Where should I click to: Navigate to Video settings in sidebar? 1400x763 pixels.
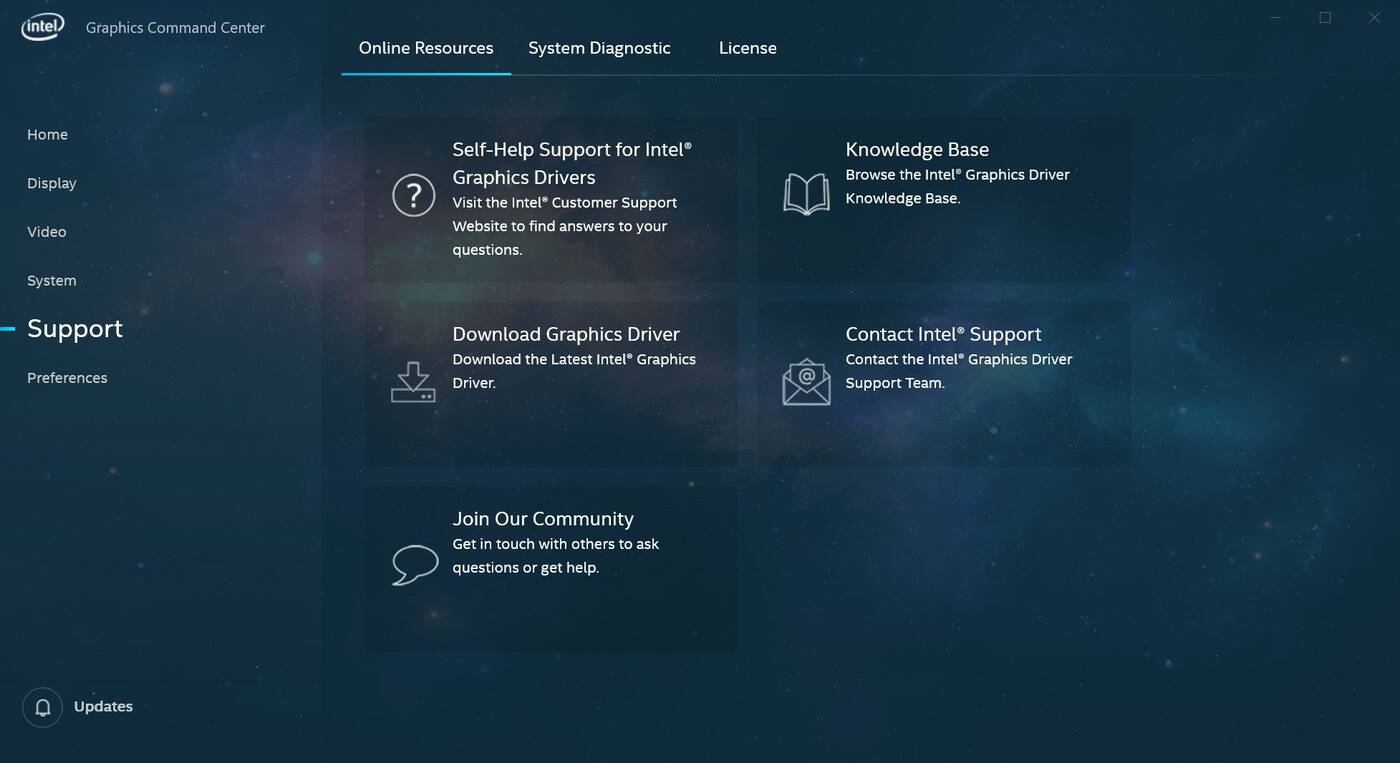[x=47, y=232]
